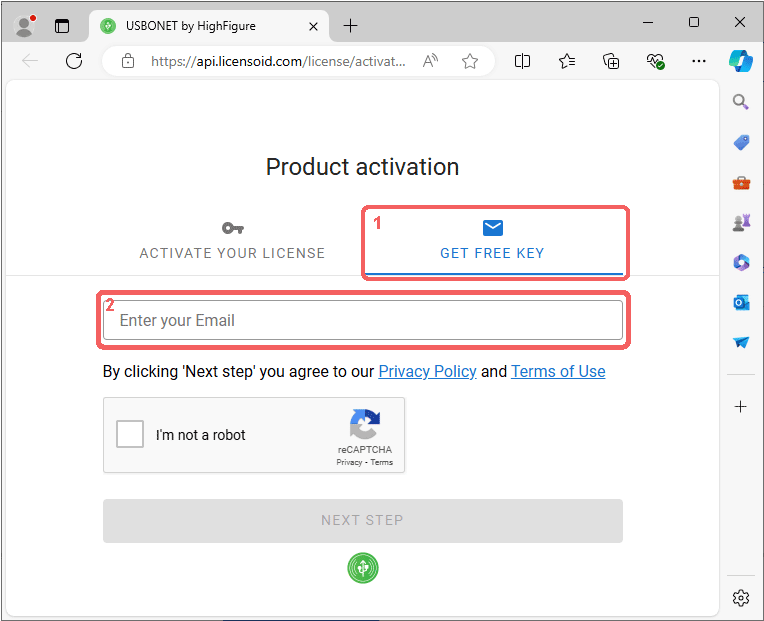Check the I'm not a robot box
This screenshot has width=764, height=621.
130,434
